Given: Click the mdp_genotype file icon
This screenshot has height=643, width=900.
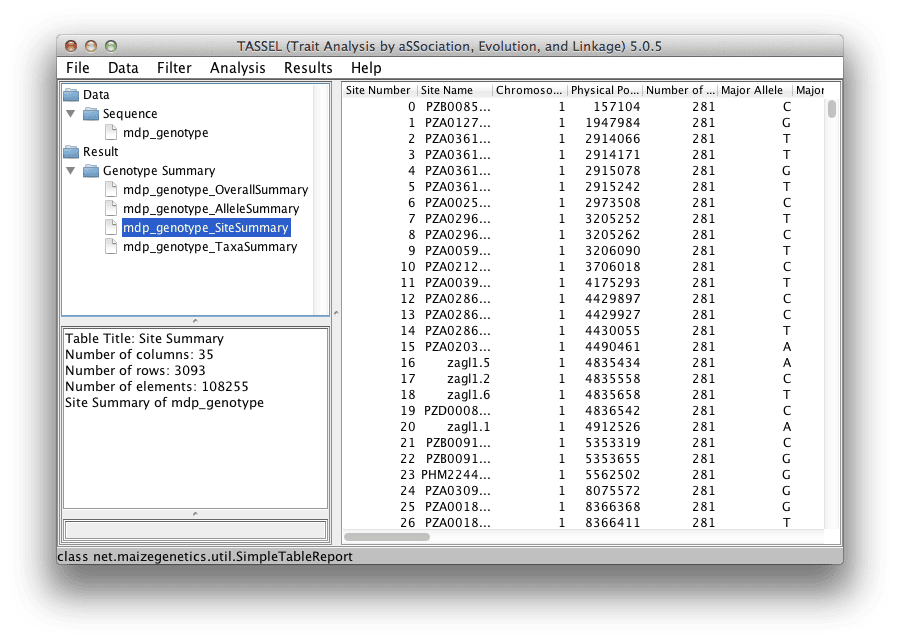Looking at the screenshot, I should tap(111, 133).
